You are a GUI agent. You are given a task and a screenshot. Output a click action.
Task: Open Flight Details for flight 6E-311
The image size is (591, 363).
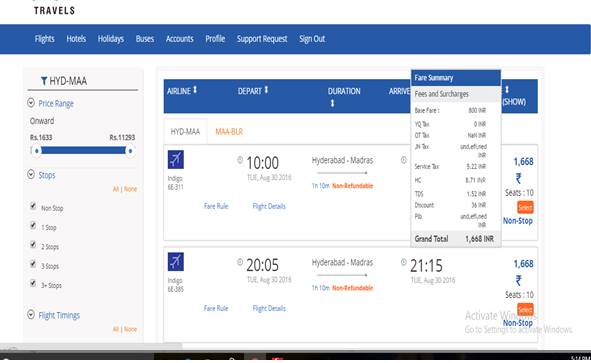(x=269, y=206)
